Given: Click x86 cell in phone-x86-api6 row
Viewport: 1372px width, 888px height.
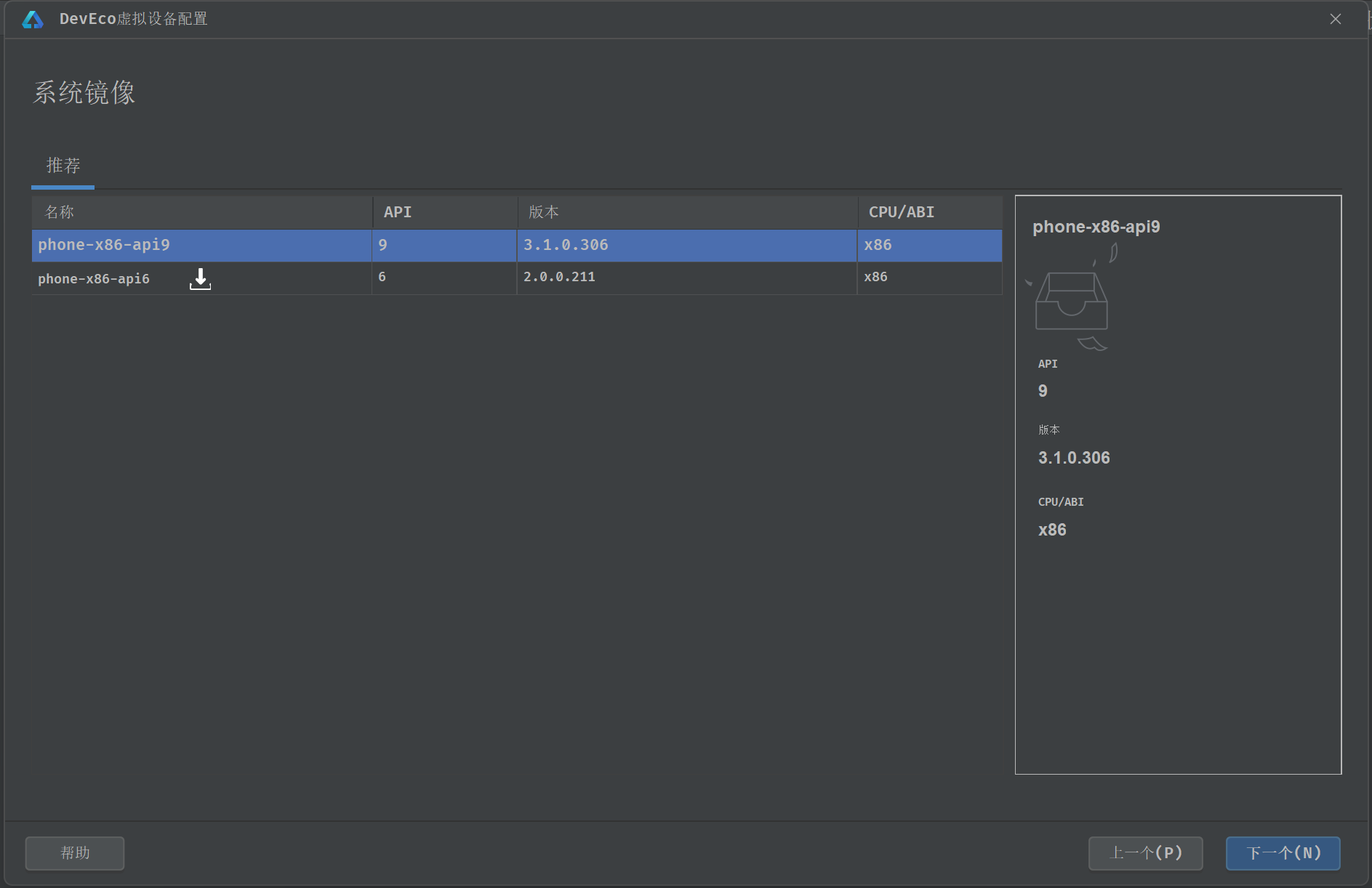Looking at the screenshot, I should tap(930, 278).
